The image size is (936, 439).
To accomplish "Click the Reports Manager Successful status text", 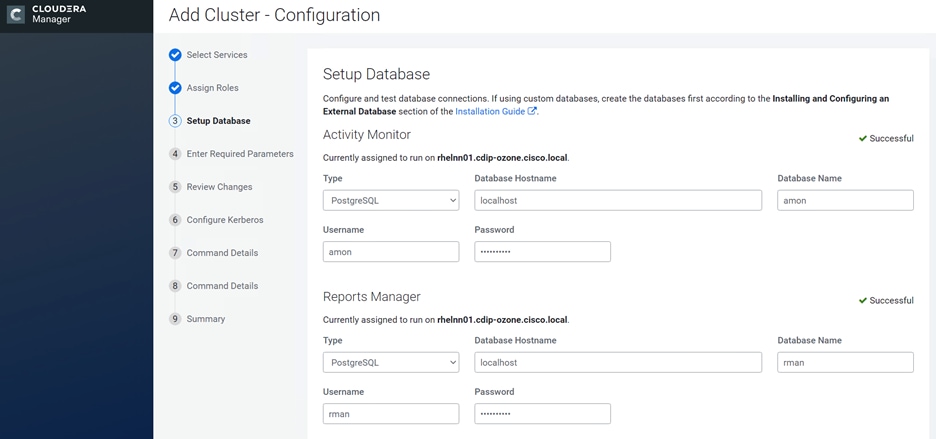I will coord(891,300).
